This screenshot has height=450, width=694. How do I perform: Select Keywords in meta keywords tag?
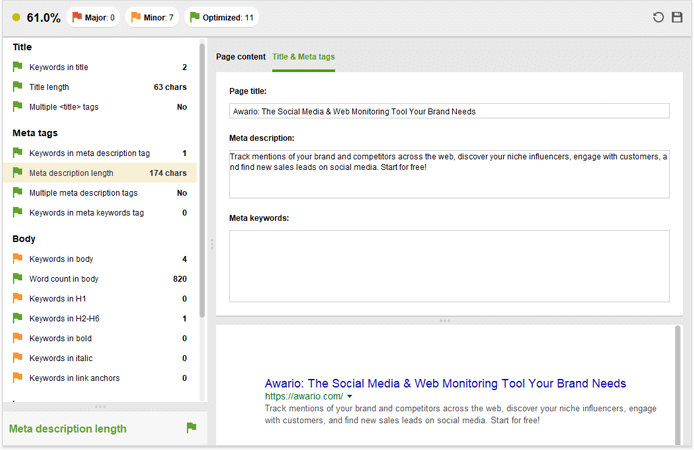click(100, 213)
